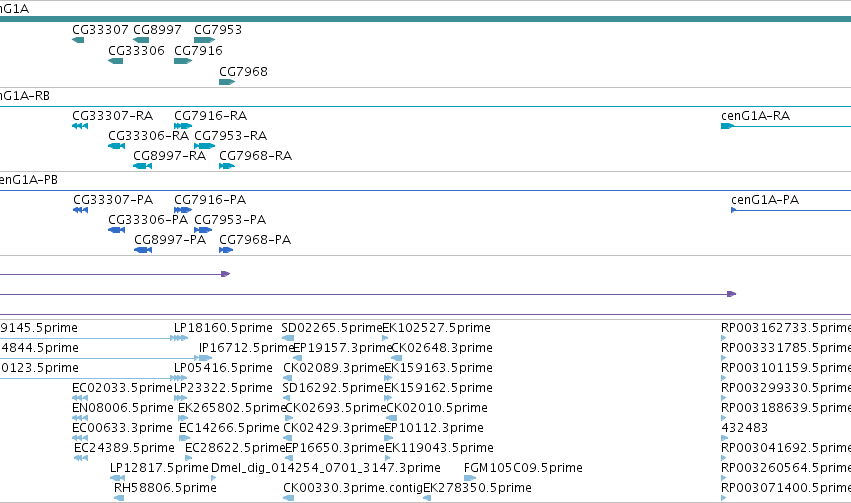Select the EK278350.5prime EST label
Viewport: 851px width, 503px height.
pos(477,488)
